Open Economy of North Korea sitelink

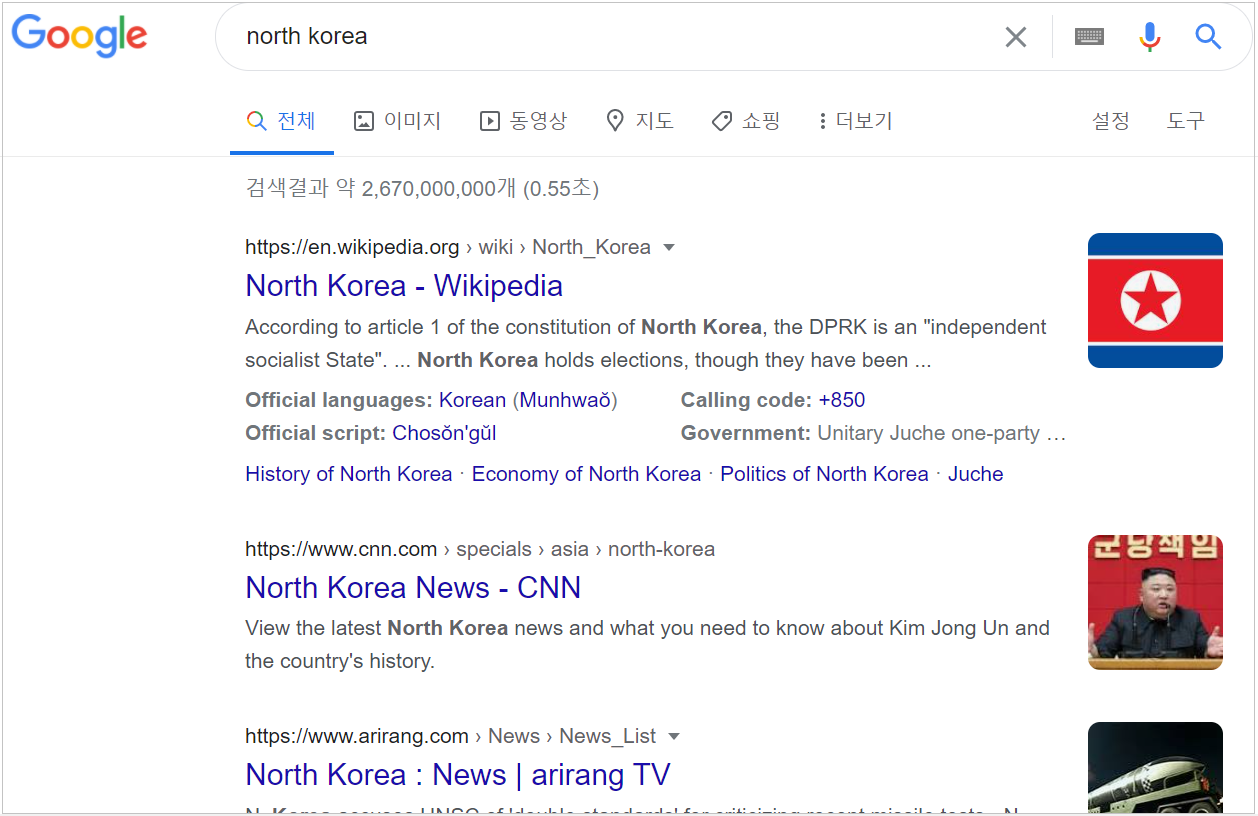[x=586, y=474]
